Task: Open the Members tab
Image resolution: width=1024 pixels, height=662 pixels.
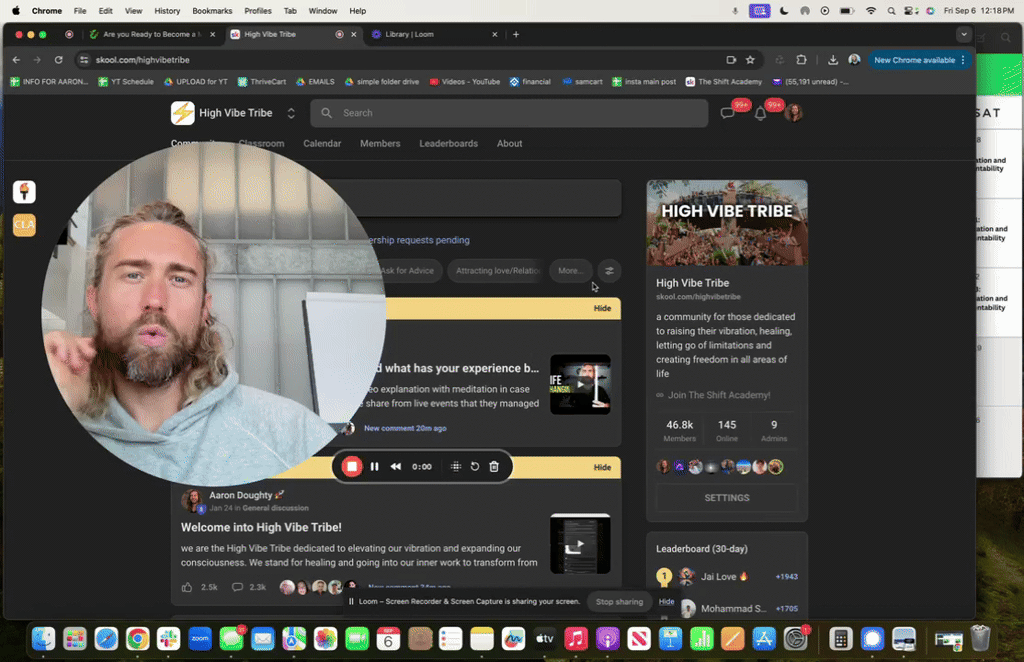Action: coord(380,144)
